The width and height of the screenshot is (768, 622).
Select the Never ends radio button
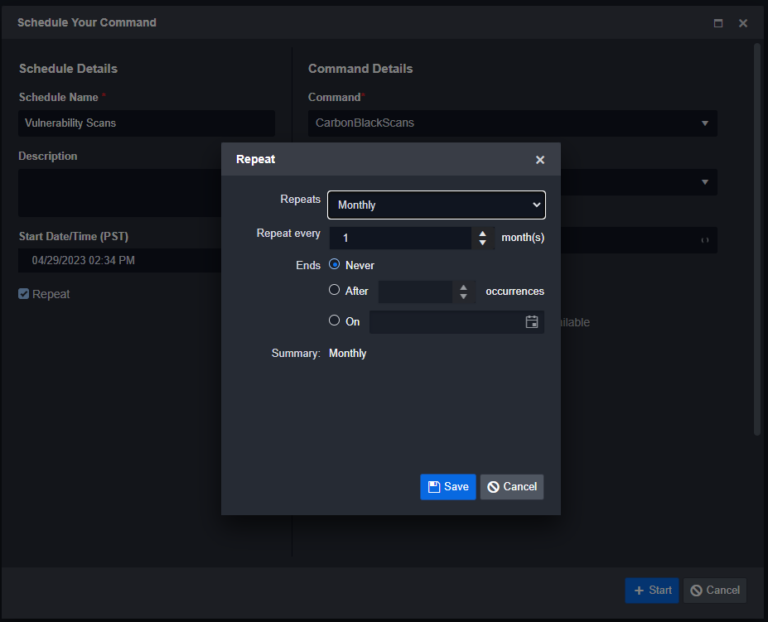pyautogui.click(x=334, y=264)
